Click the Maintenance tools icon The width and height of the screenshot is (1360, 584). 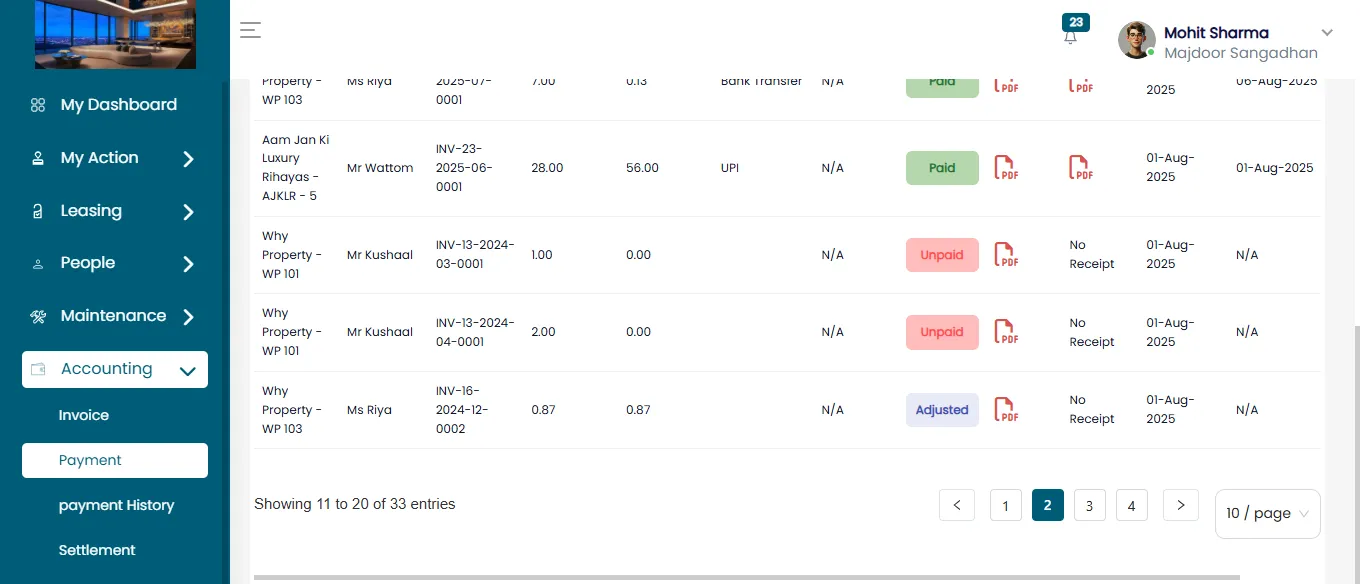pyautogui.click(x=38, y=317)
